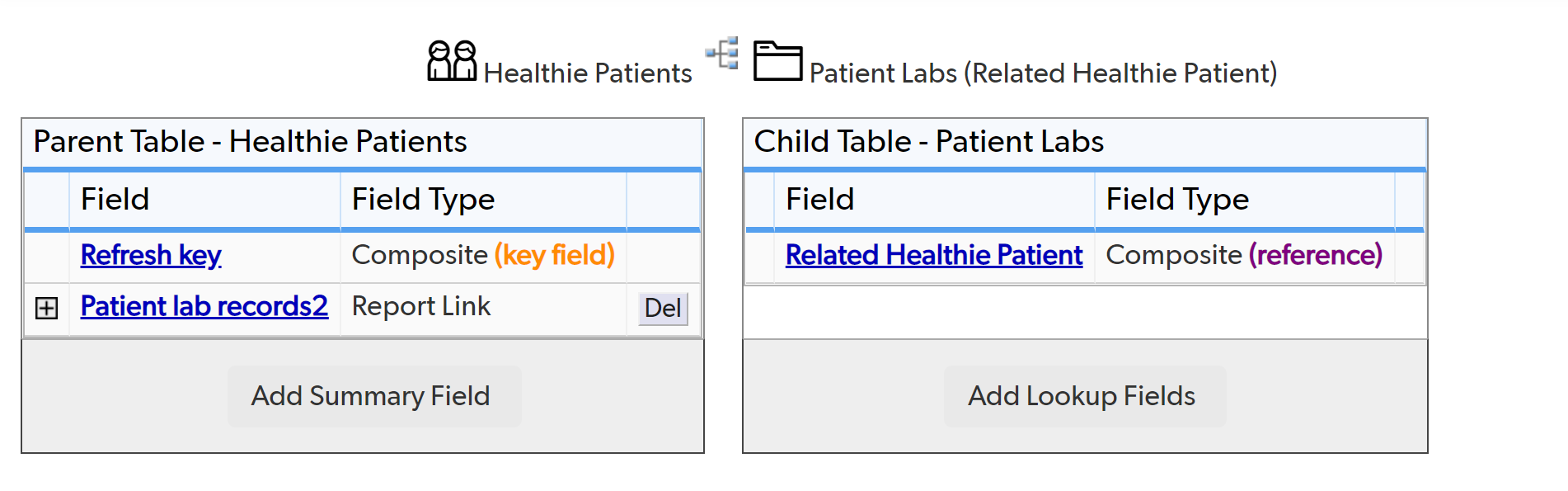This screenshot has width=1568, height=491.
Task: Click the relationship connector icon between table names
Action: 721,56
